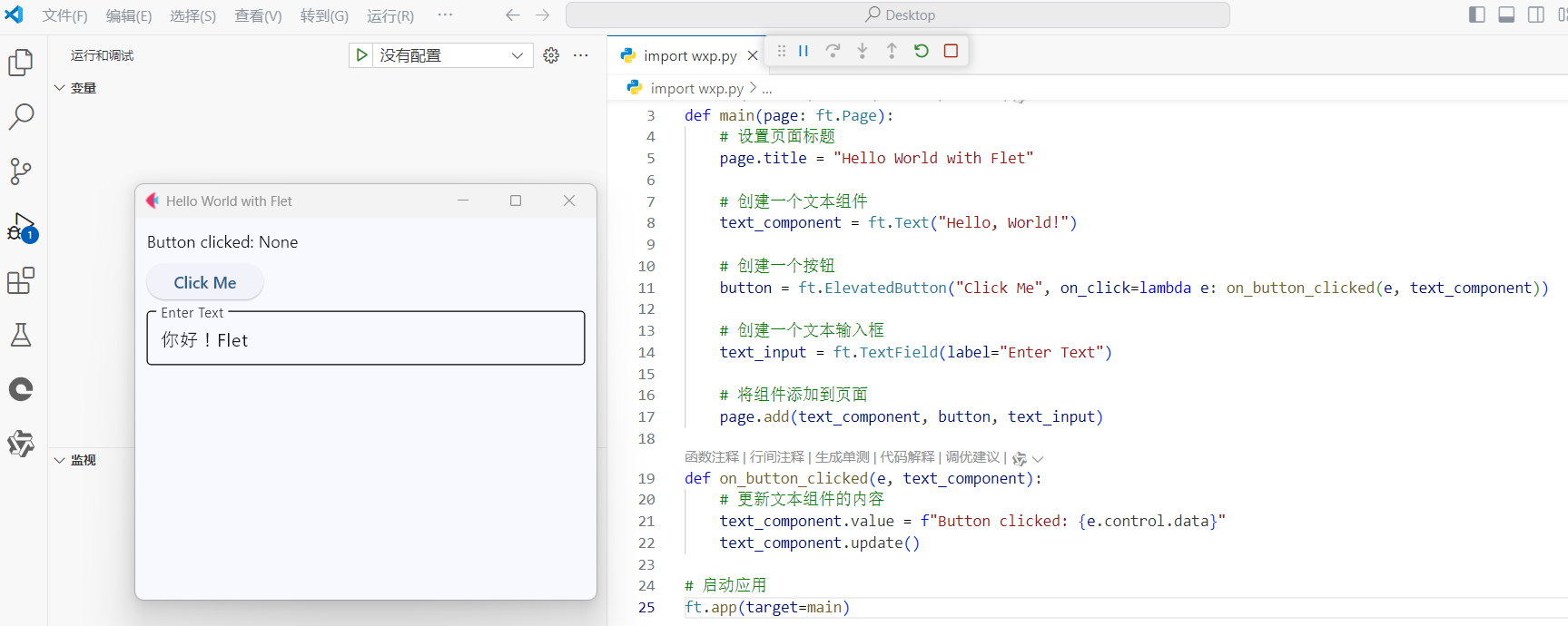Switch to the import wxp.py tab

689,55
